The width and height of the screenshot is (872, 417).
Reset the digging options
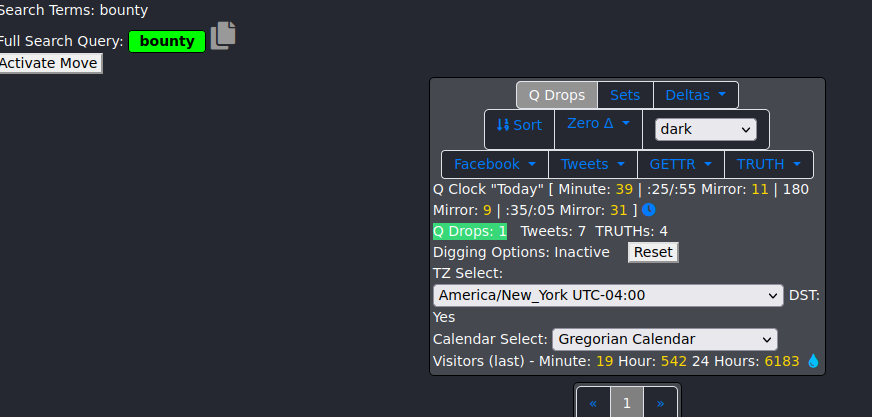tap(653, 252)
